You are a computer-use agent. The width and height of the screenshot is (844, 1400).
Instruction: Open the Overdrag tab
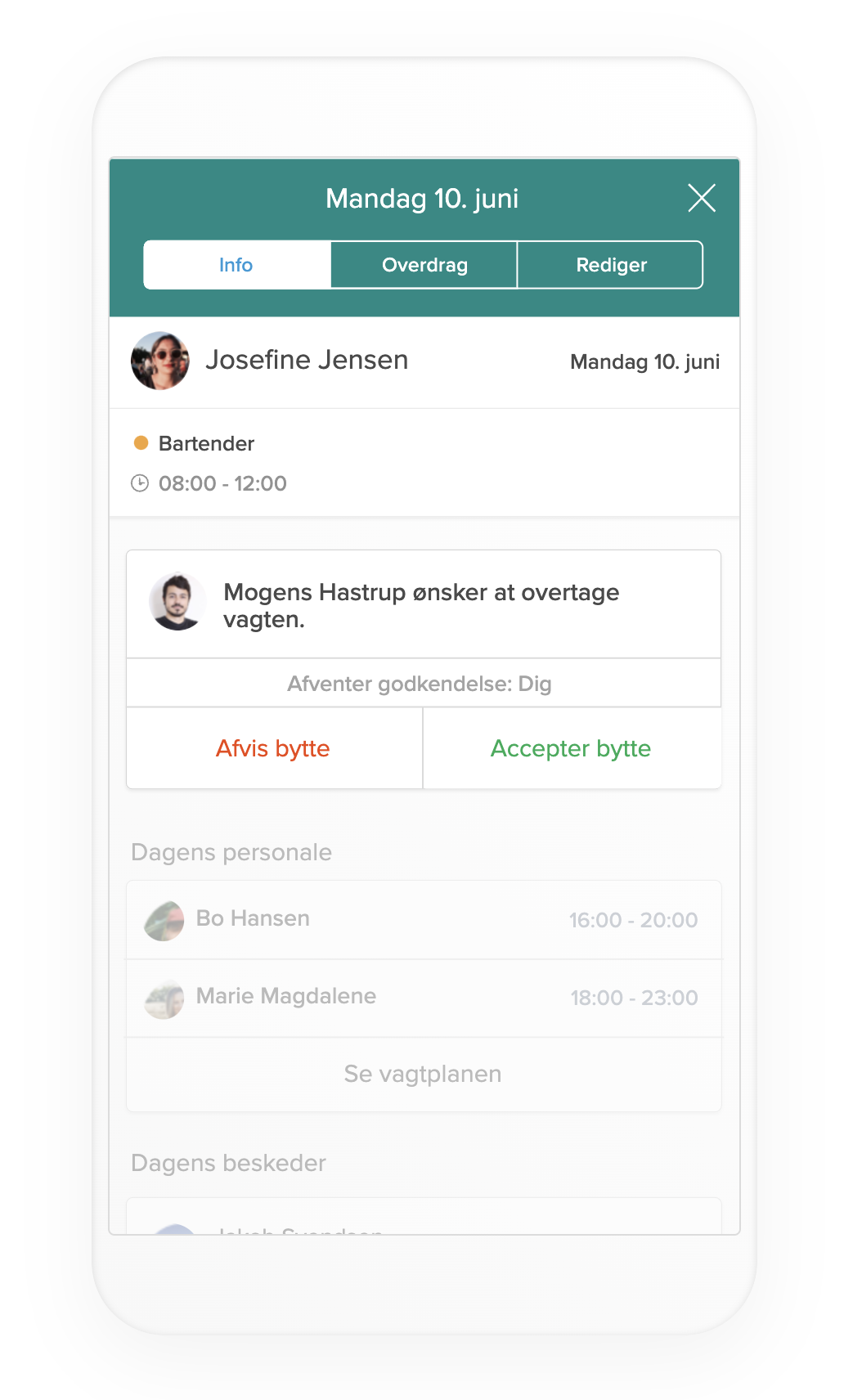[424, 265]
